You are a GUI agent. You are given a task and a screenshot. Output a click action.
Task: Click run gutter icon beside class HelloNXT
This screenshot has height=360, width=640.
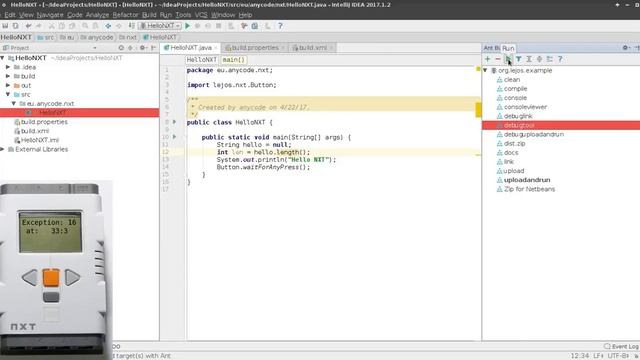175,122
